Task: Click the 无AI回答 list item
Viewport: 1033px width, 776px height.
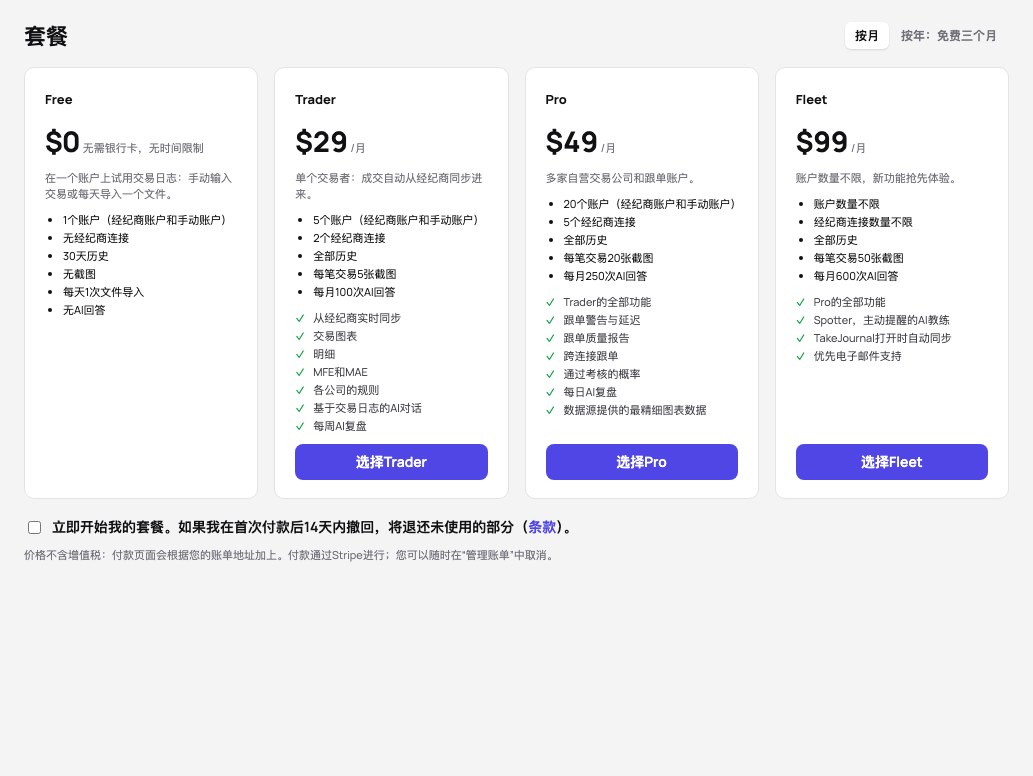Action: pos(84,310)
